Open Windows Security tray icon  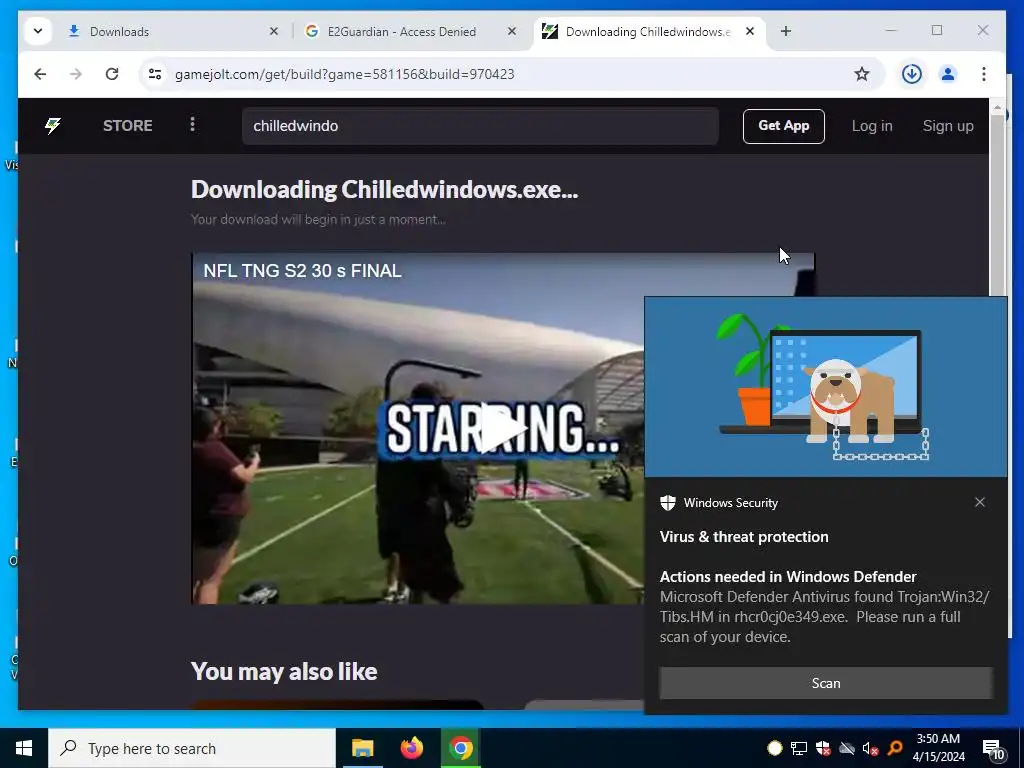pyautogui.click(x=823, y=748)
